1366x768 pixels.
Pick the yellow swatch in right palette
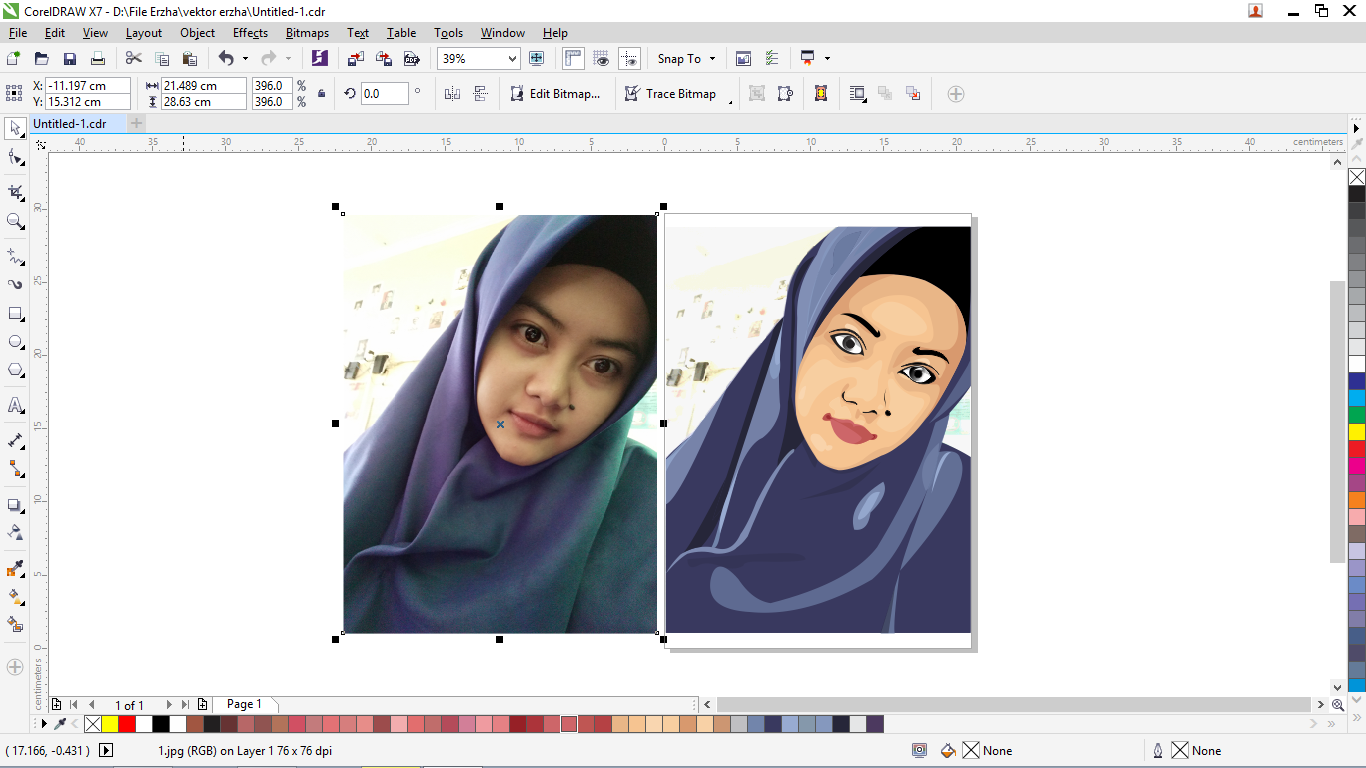[1356, 432]
